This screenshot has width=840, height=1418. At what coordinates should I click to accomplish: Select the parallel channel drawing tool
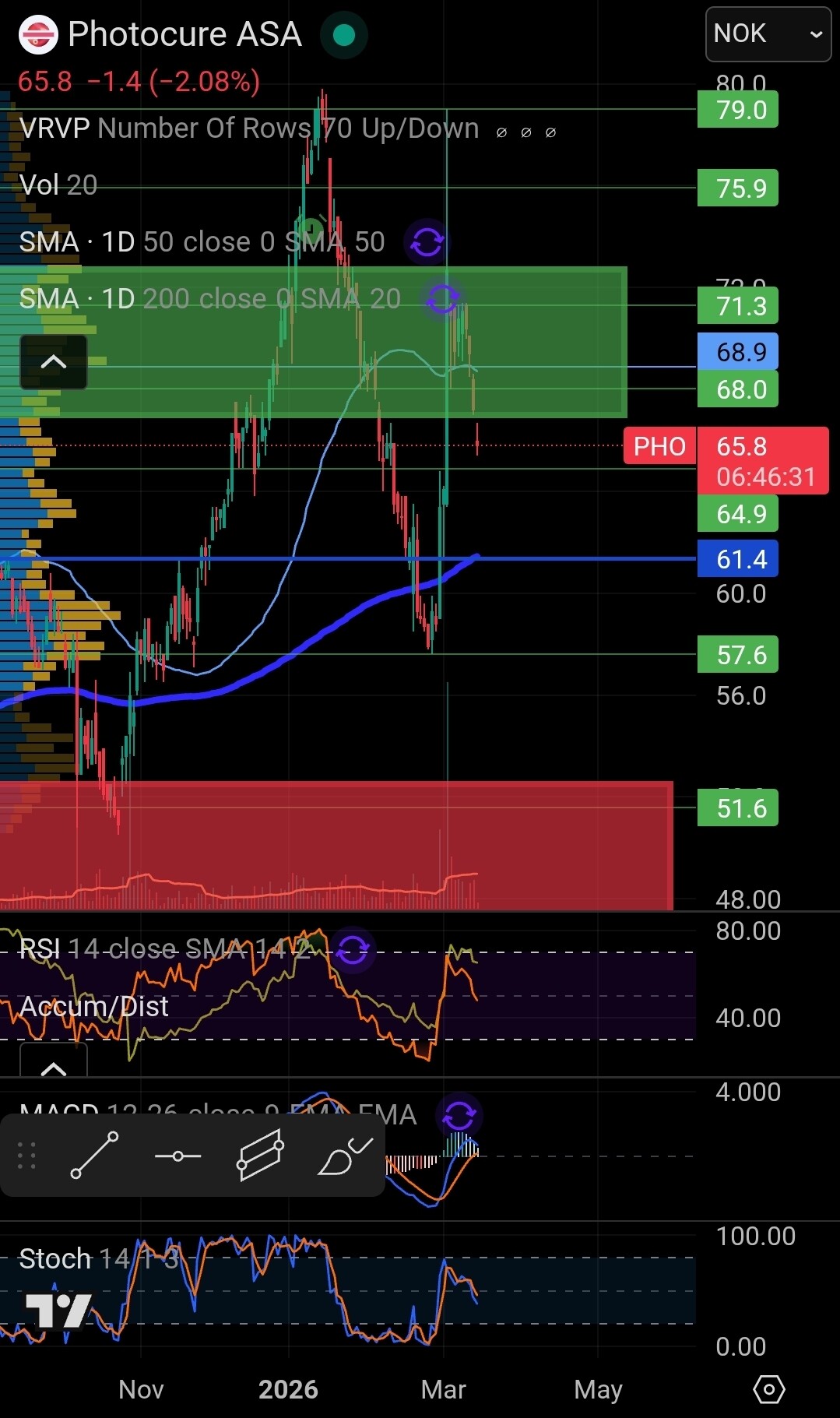coord(259,1156)
